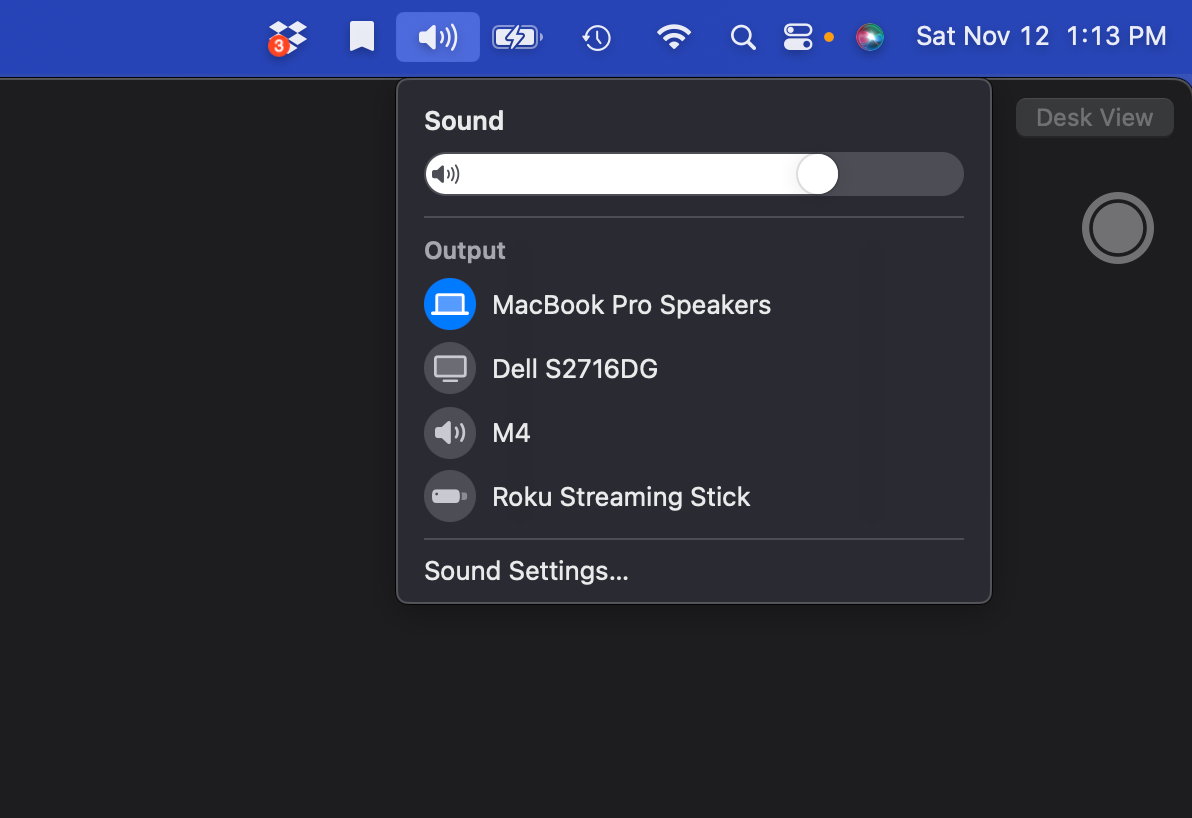Open the Time Machine menu bar icon

[x=597, y=37]
